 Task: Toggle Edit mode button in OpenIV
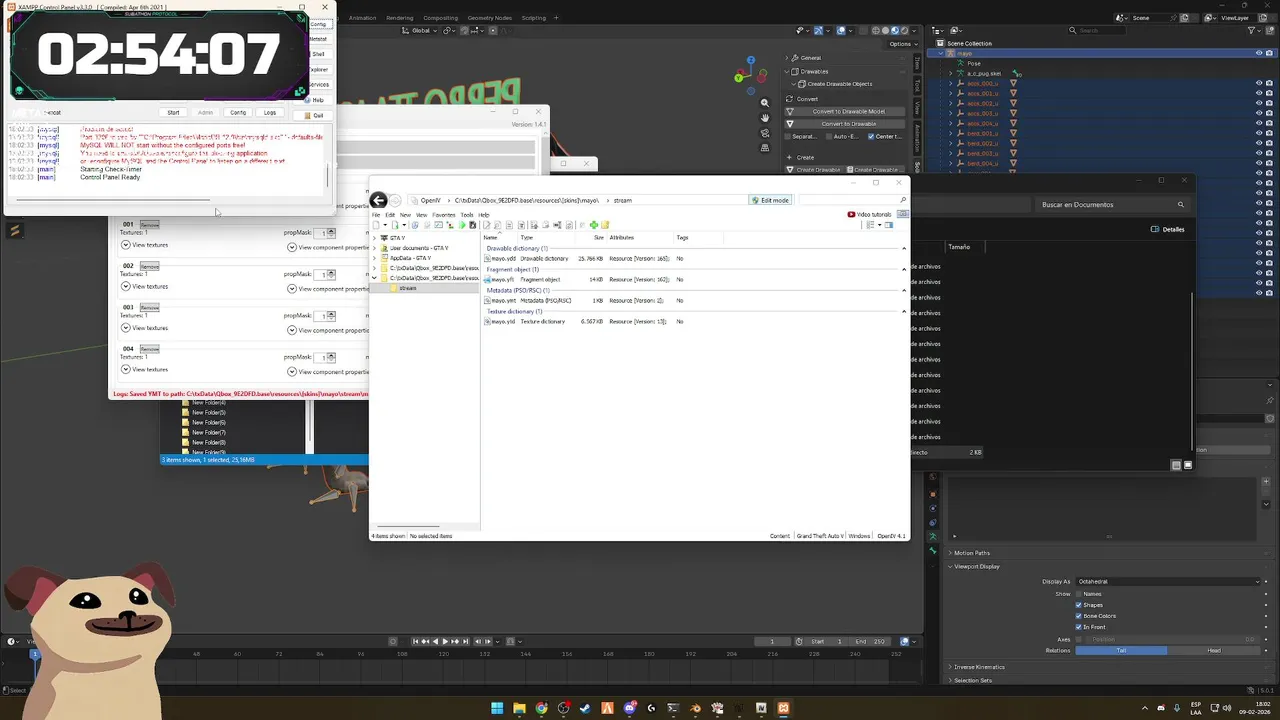[770, 200]
